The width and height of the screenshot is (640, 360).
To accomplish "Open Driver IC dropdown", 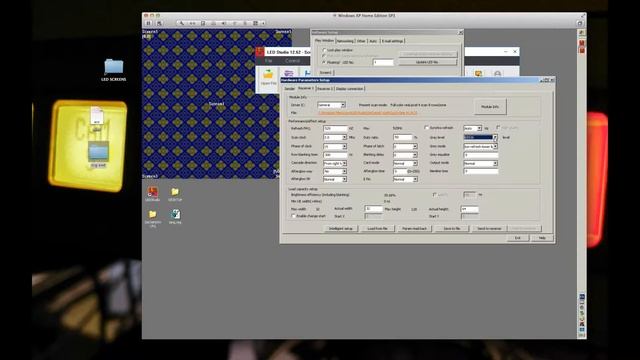I will click(331, 105).
